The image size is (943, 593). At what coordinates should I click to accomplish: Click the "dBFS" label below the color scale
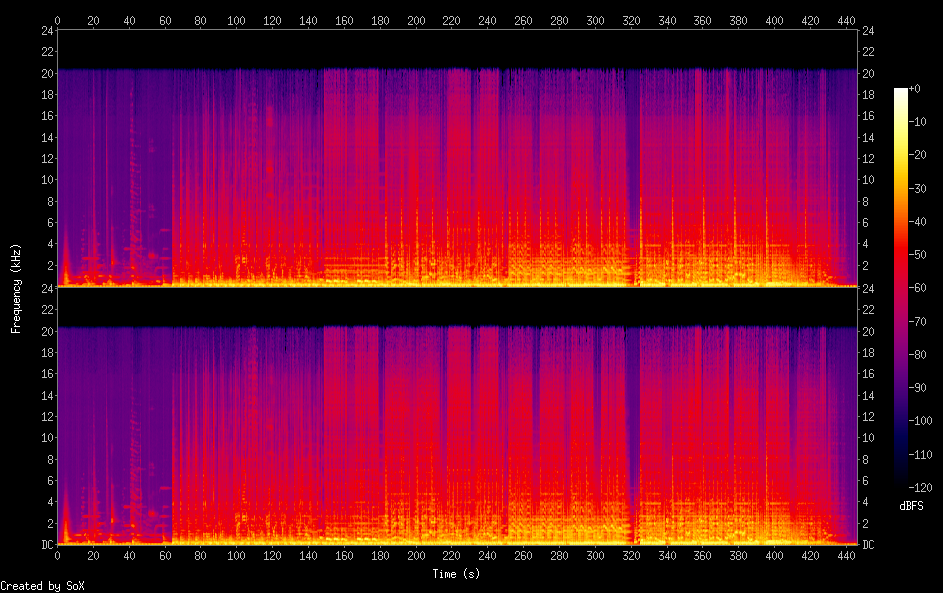(911, 506)
